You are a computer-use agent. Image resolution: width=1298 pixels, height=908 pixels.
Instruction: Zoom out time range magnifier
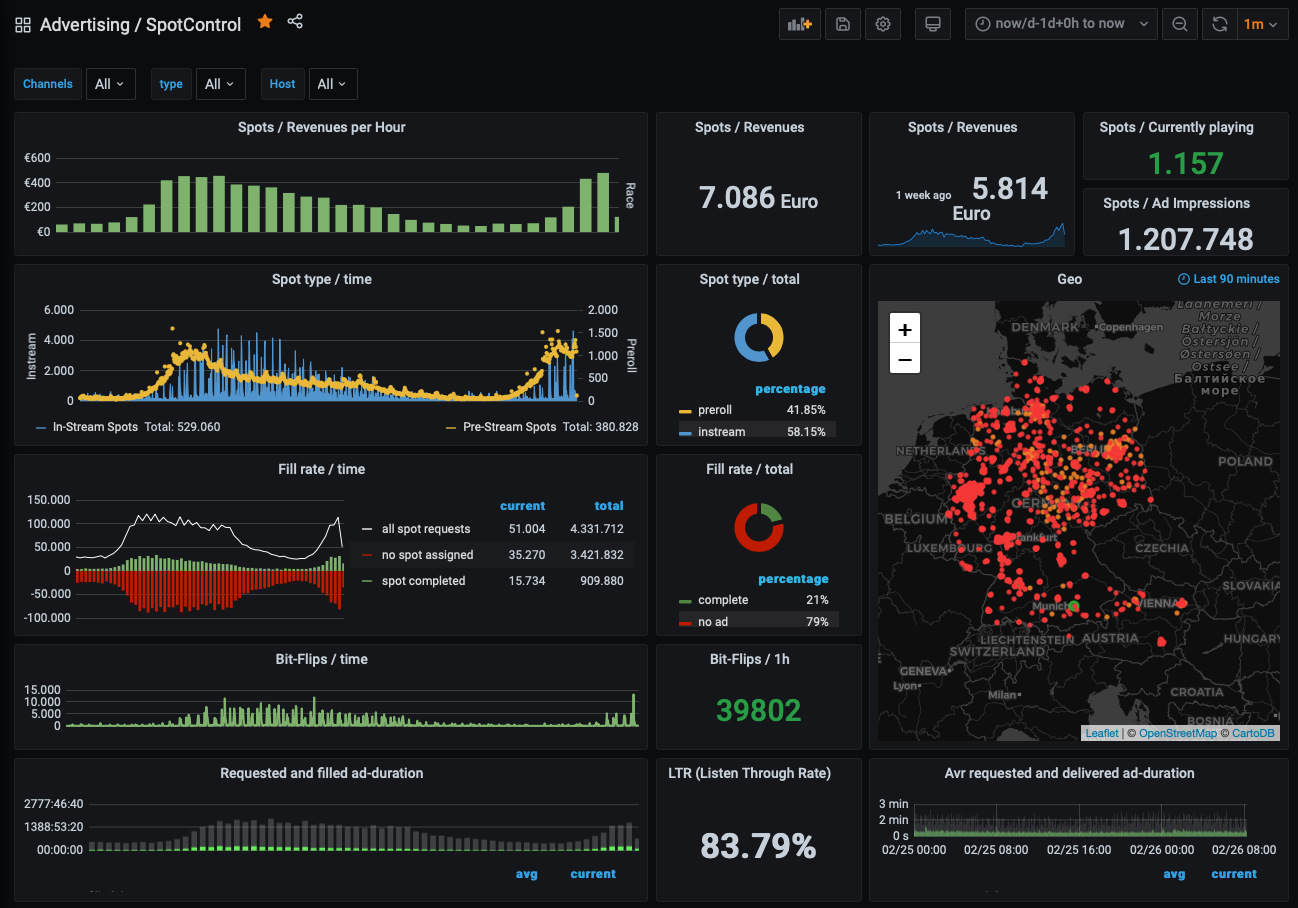pos(1180,24)
